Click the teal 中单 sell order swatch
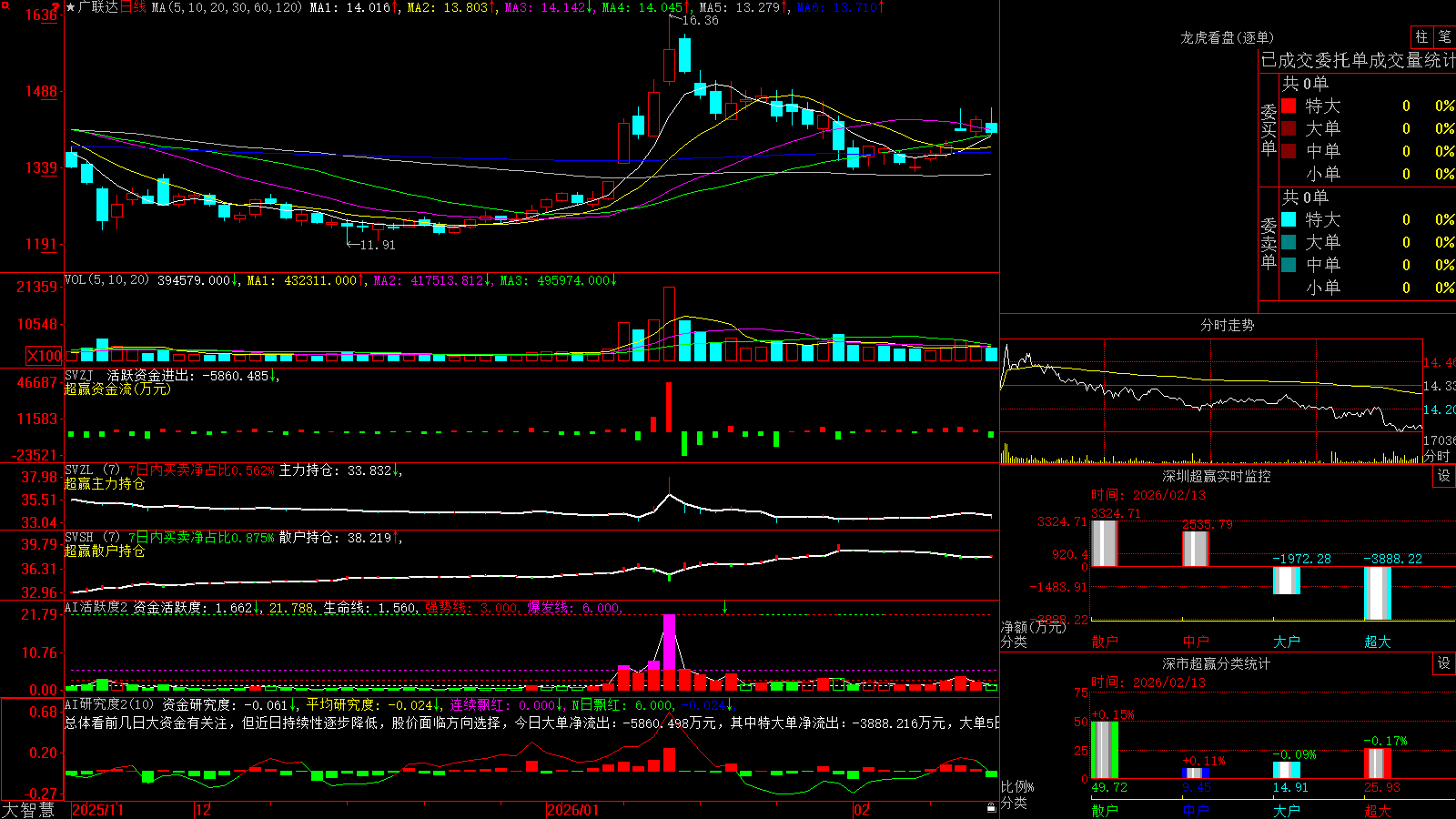The height and width of the screenshot is (819, 1456). click(x=1289, y=265)
